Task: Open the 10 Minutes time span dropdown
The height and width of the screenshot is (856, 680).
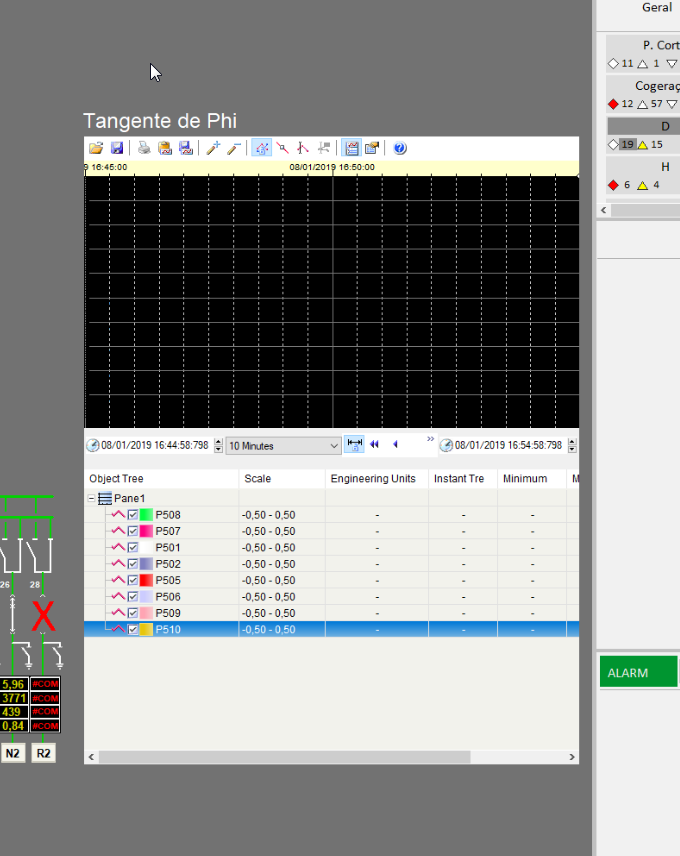Action: pyautogui.click(x=284, y=446)
